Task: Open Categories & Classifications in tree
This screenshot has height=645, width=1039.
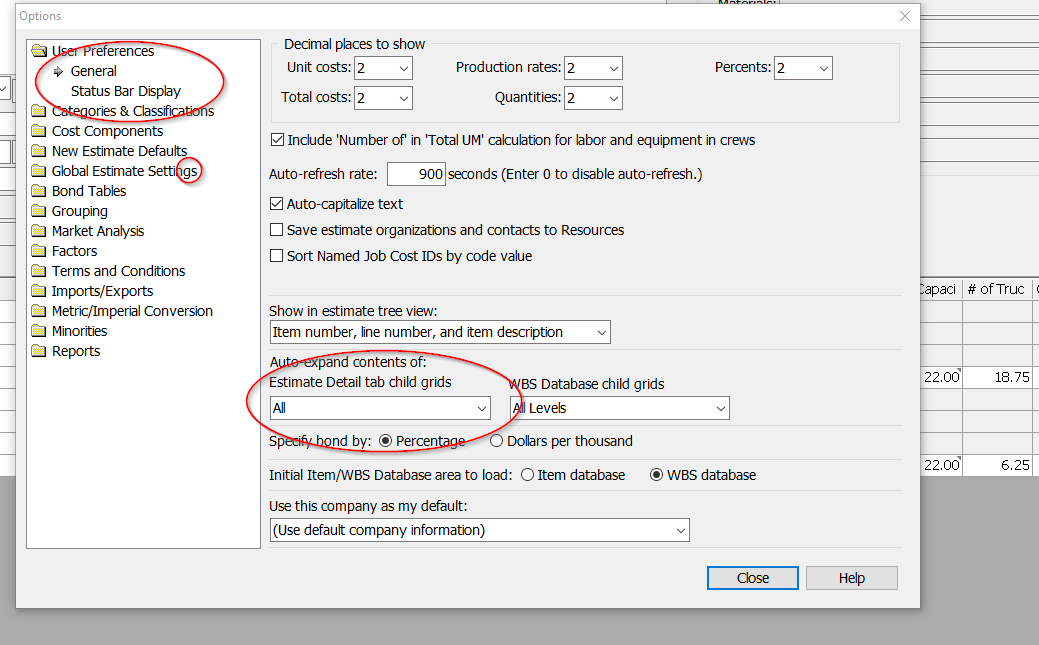Action: click(133, 111)
